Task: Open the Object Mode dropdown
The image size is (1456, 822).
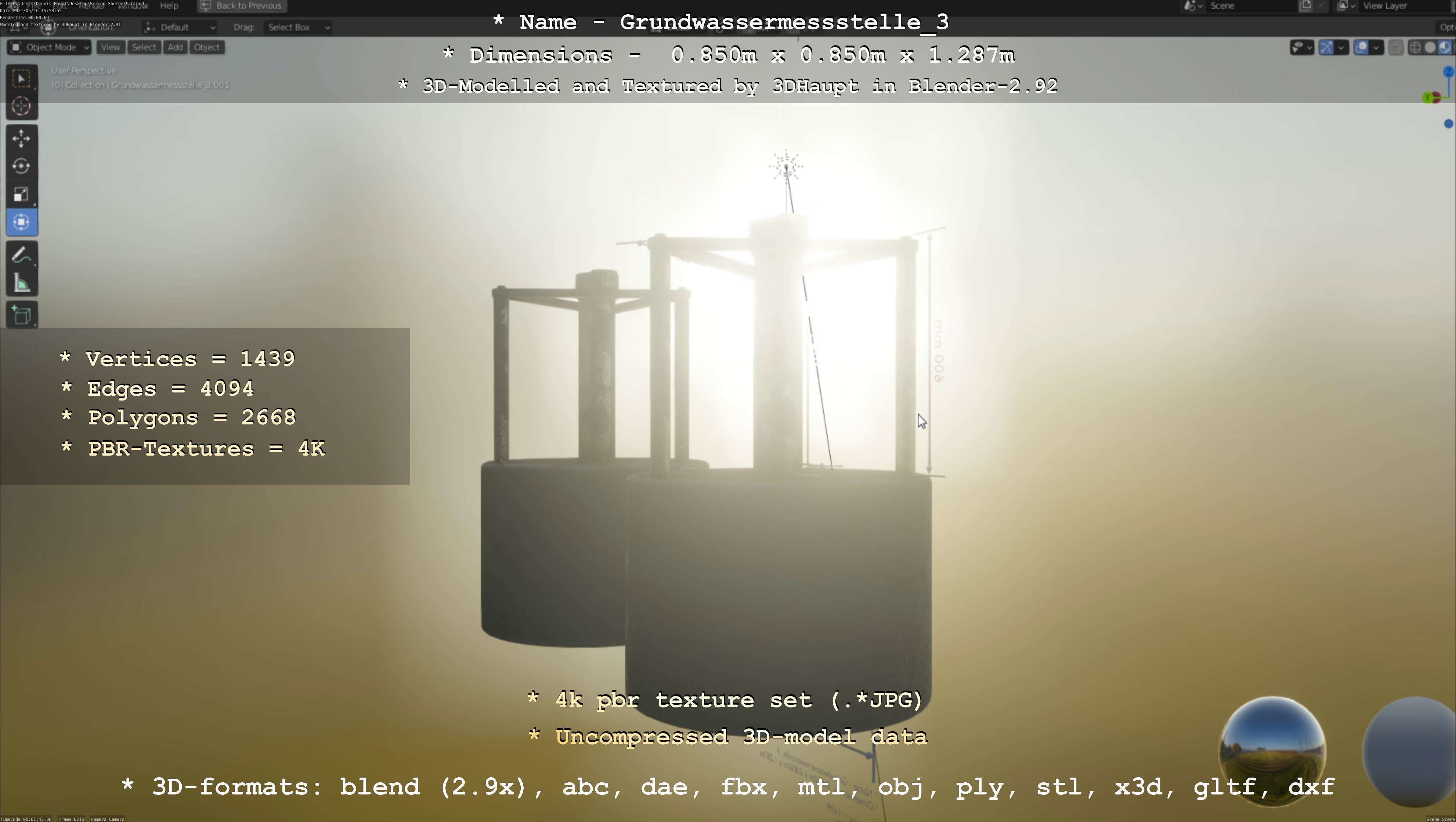Action: (50, 47)
